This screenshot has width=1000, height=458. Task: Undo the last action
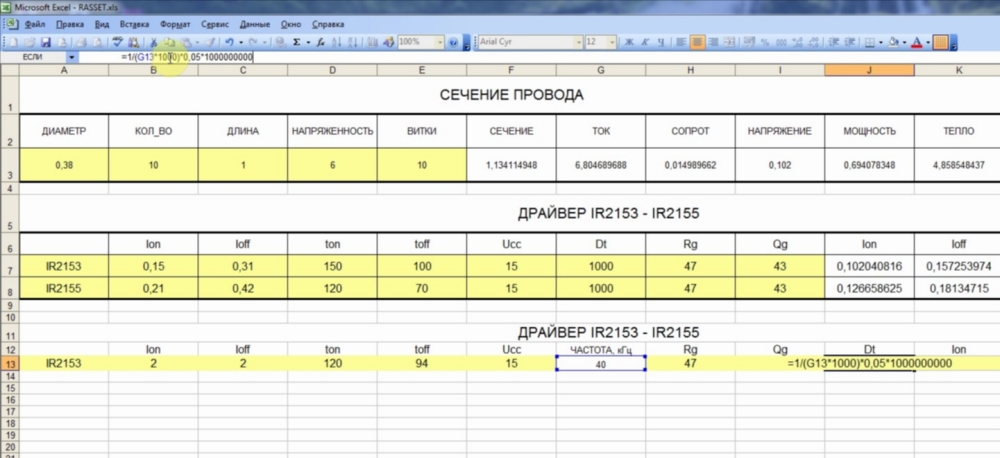point(229,42)
